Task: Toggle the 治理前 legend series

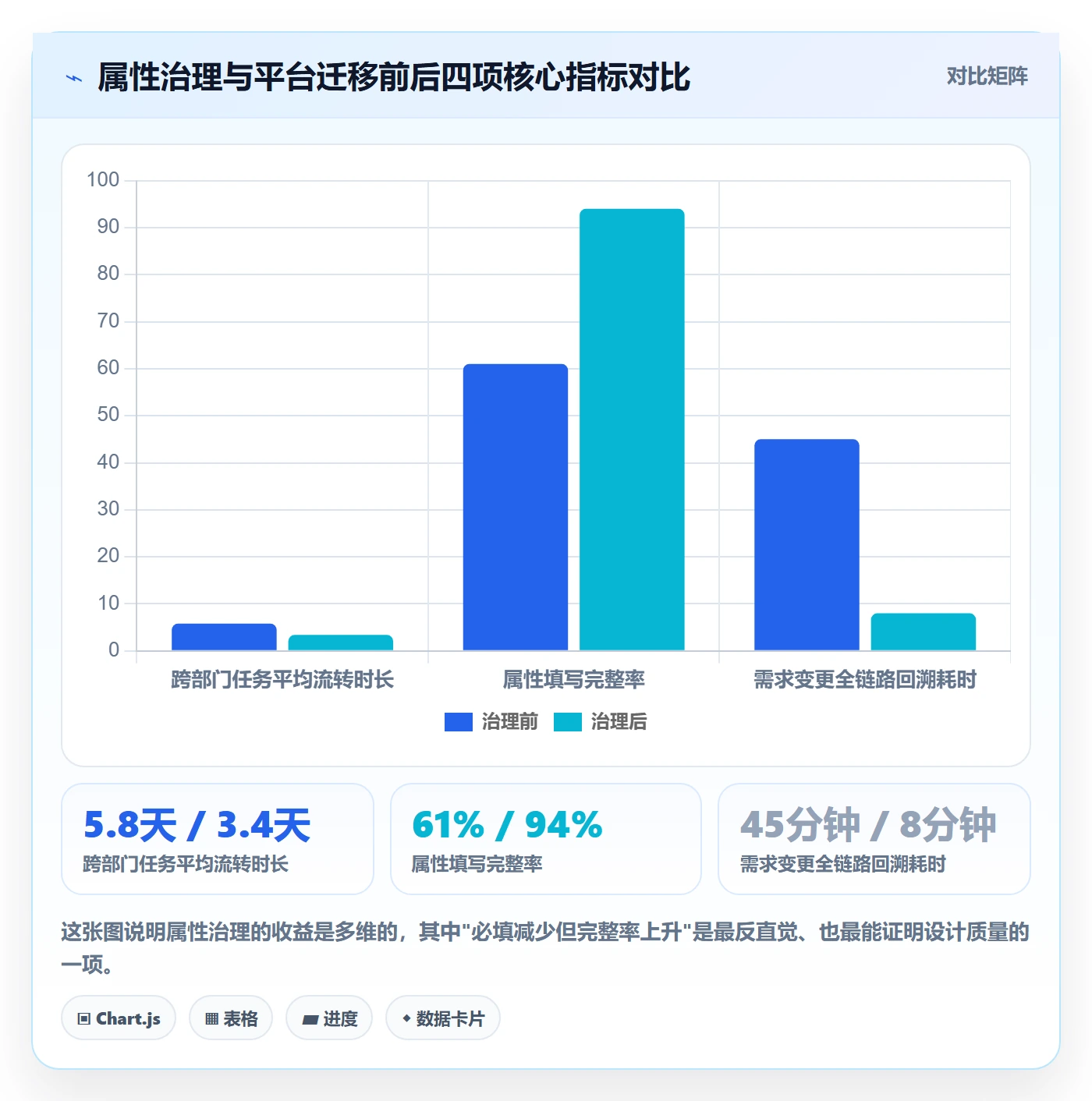Action: (491, 722)
